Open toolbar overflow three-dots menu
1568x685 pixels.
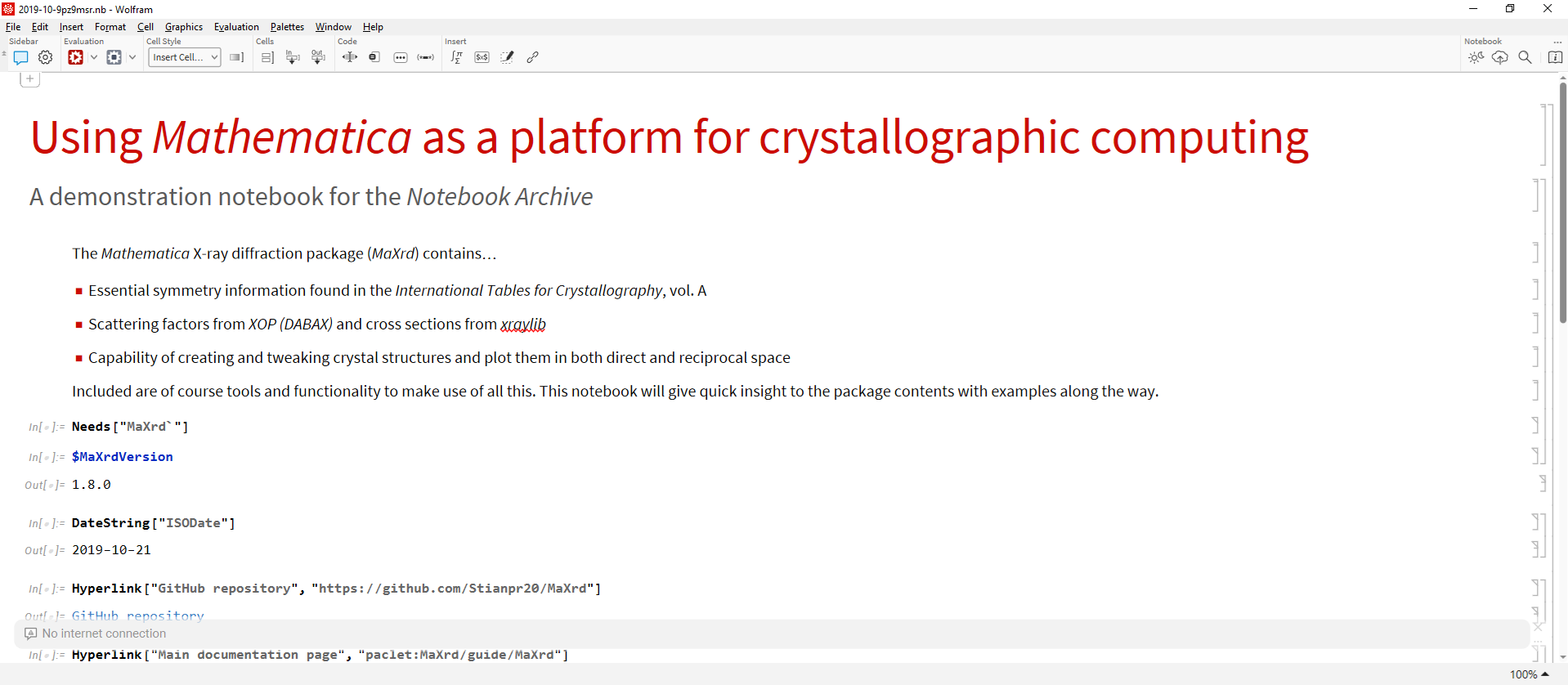click(1557, 42)
